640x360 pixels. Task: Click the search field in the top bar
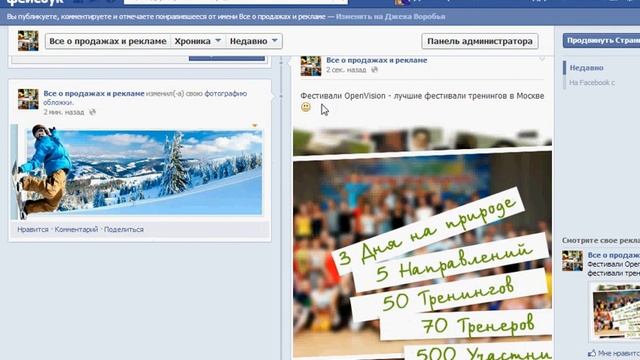click(236, 2)
